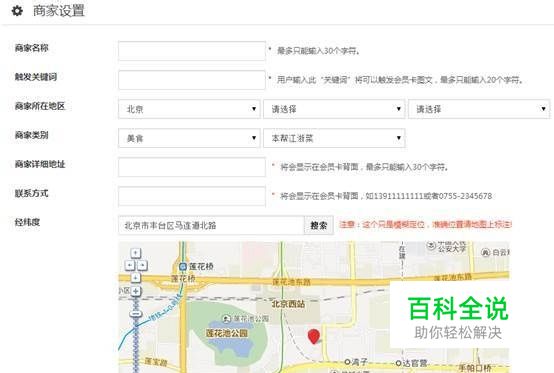Open the 北京 province dropdown

pos(189,109)
